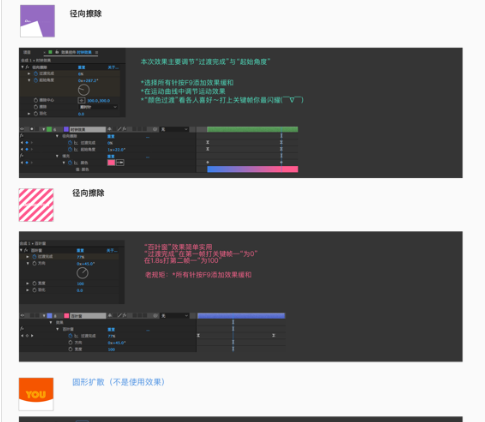This screenshot has width=485, height=422.
Task: Open the purple radial wipe thumbnail
Action: pyautogui.click(x=37, y=21)
